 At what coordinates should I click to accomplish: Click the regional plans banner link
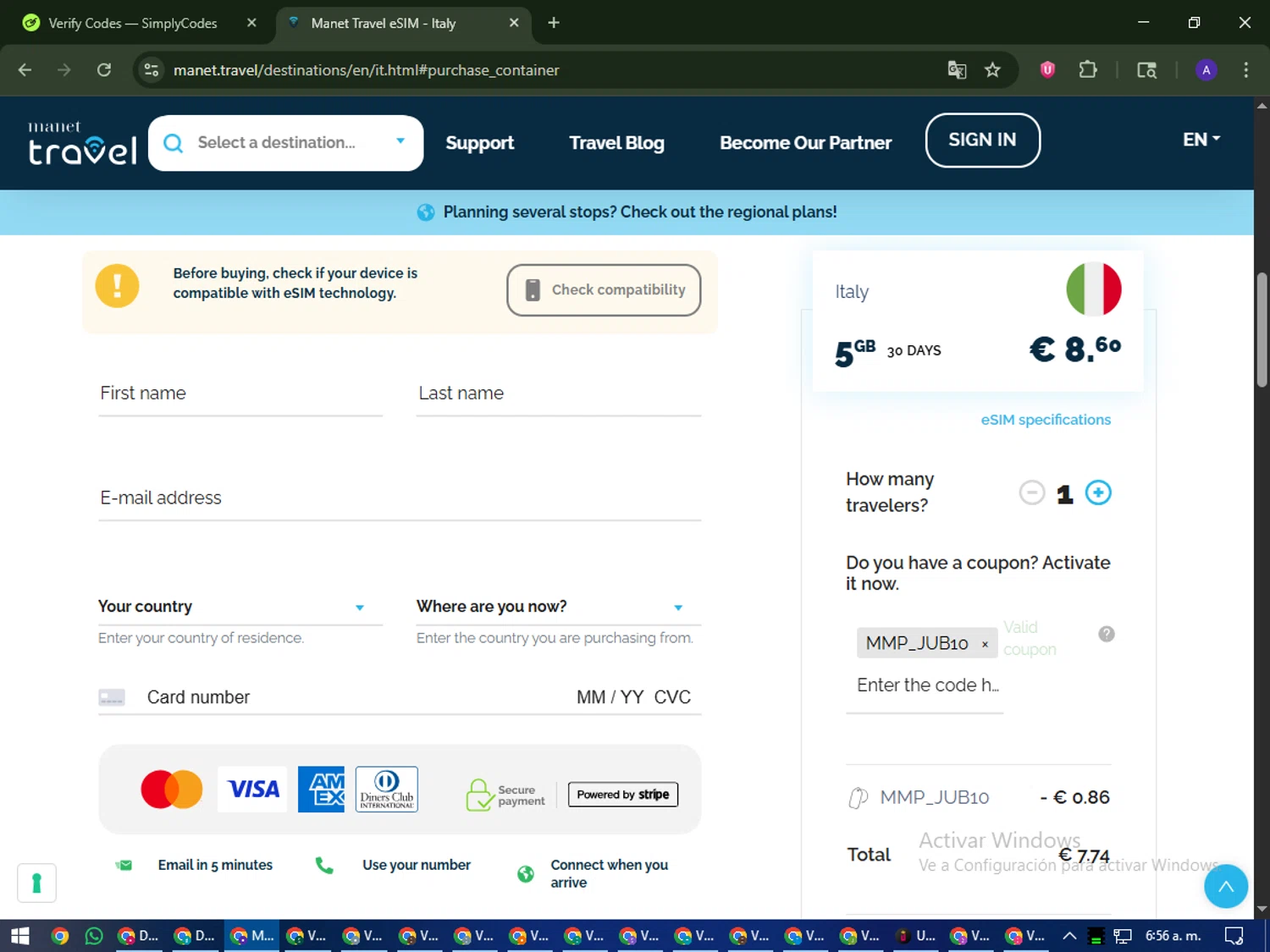[x=639, y=212]
